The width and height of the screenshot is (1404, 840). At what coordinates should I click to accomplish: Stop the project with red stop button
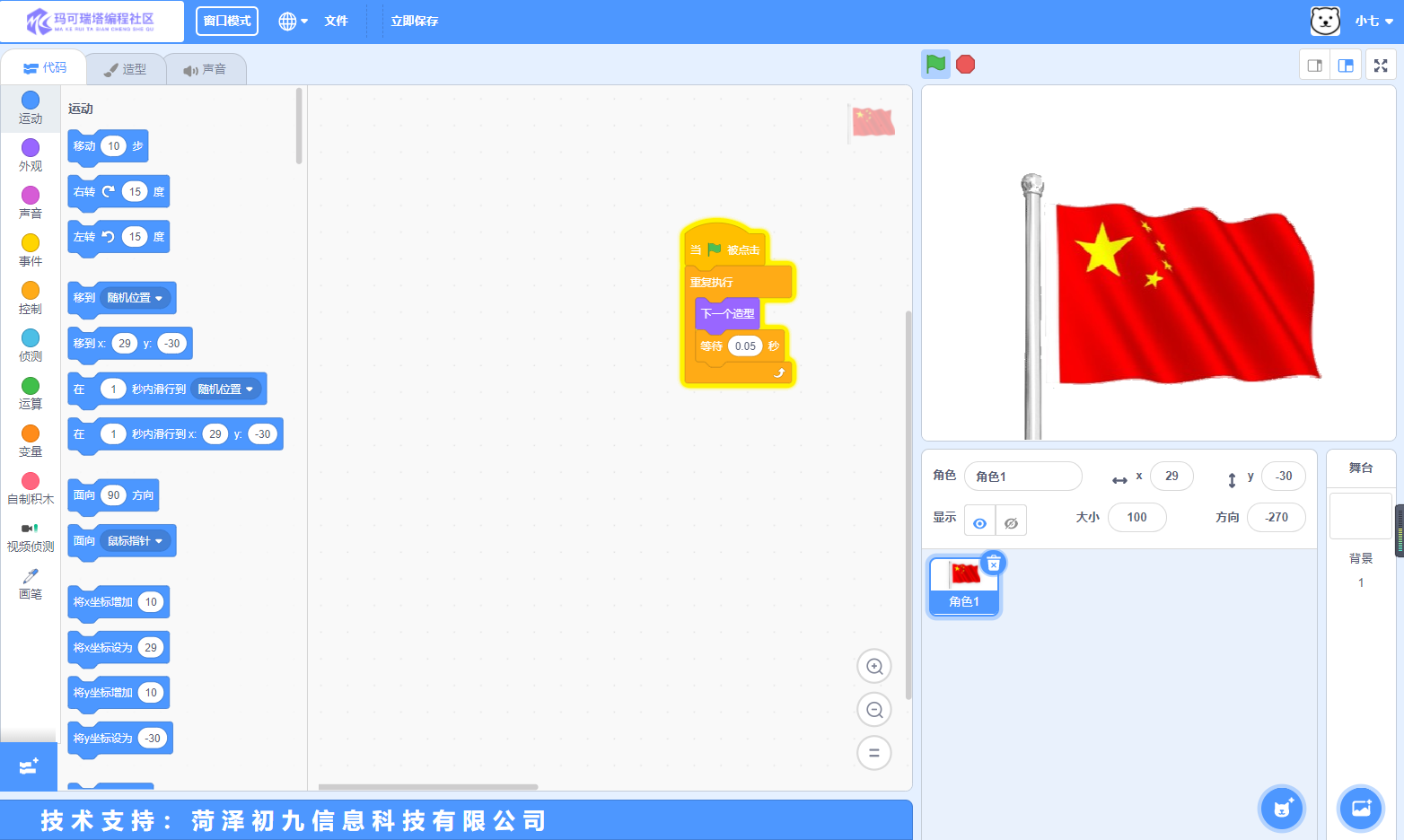click(966, 64)
